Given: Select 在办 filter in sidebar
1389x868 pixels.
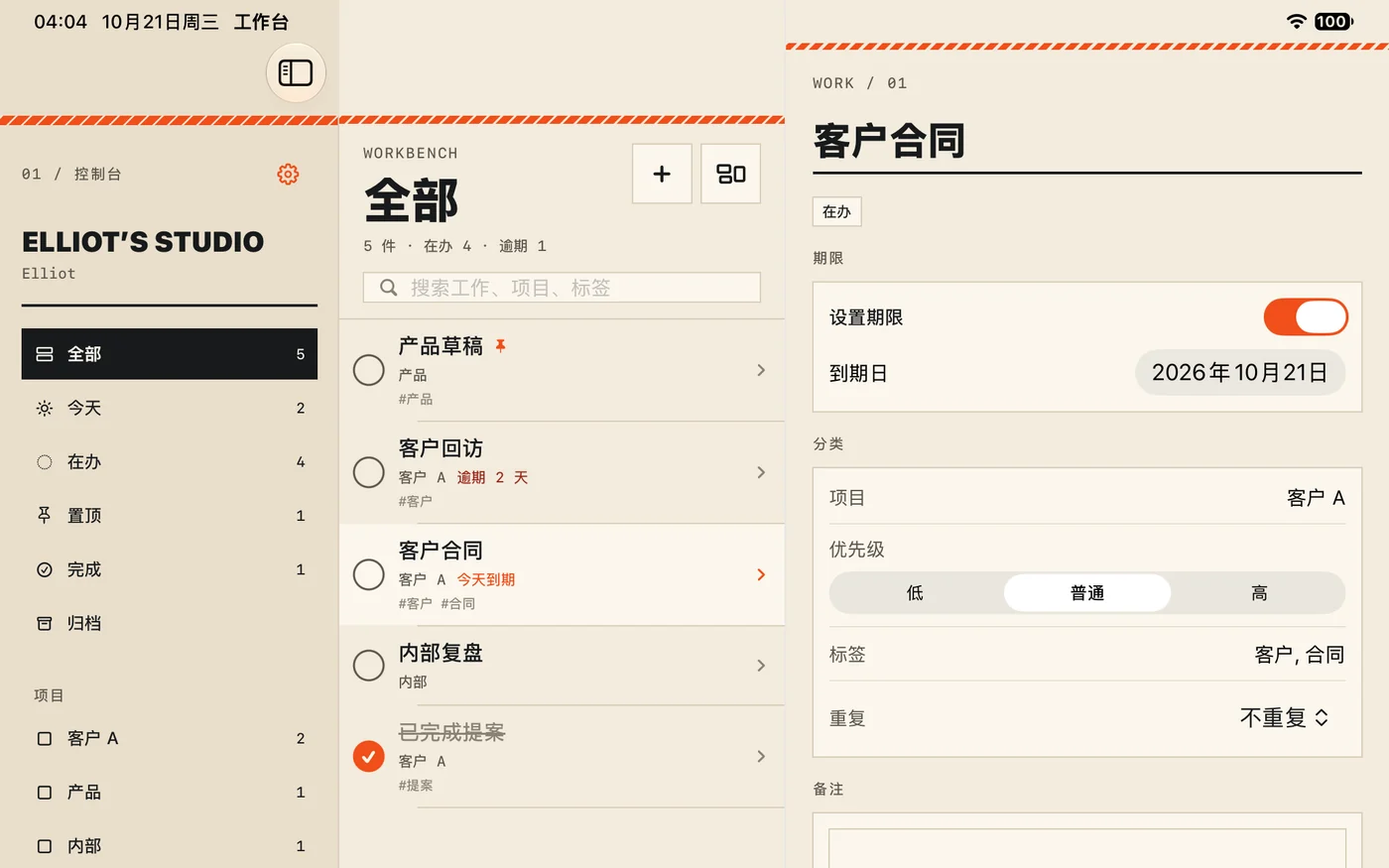Looking at the screenshot, I should pyautogui.click(x=170, y=461).
